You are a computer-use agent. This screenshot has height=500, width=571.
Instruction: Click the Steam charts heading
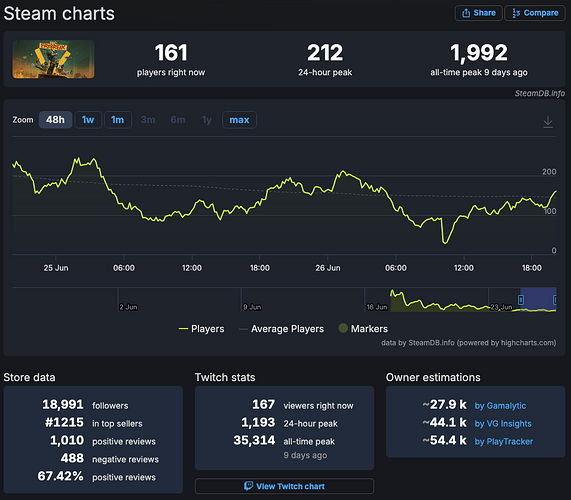pyautogui.click(x=59, y=14)
